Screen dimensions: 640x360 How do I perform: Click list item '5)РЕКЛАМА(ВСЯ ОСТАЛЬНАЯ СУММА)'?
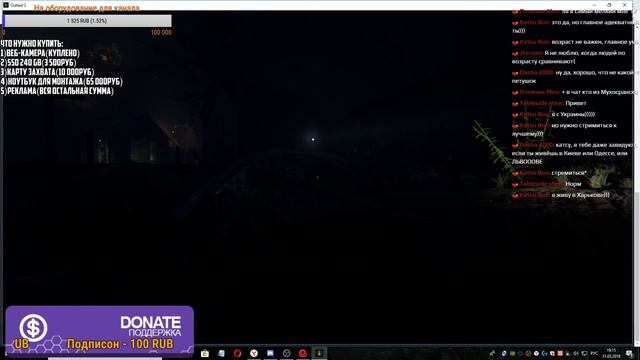coord(57,91)
